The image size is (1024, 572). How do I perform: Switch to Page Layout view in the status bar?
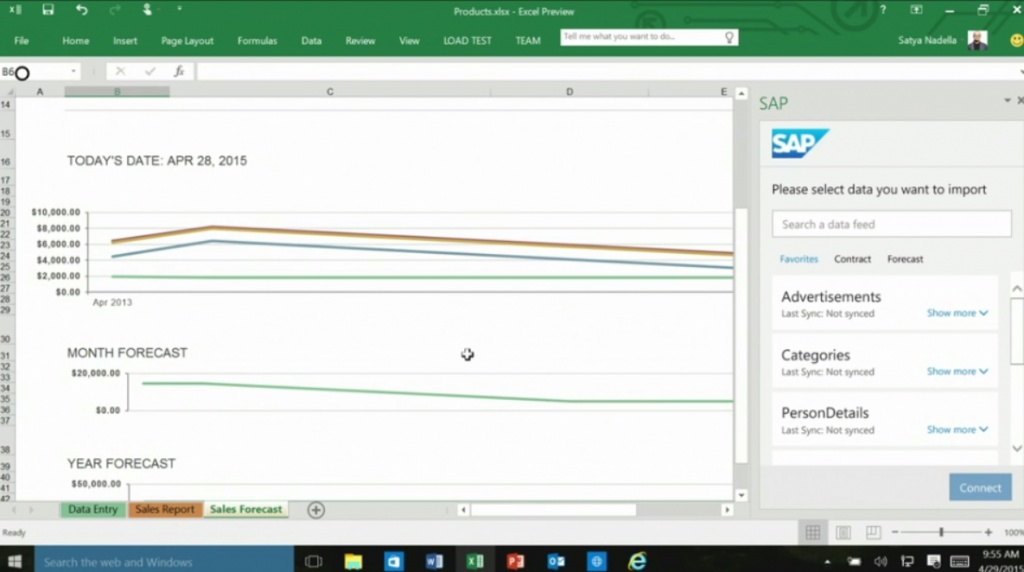tap(843, 533)
